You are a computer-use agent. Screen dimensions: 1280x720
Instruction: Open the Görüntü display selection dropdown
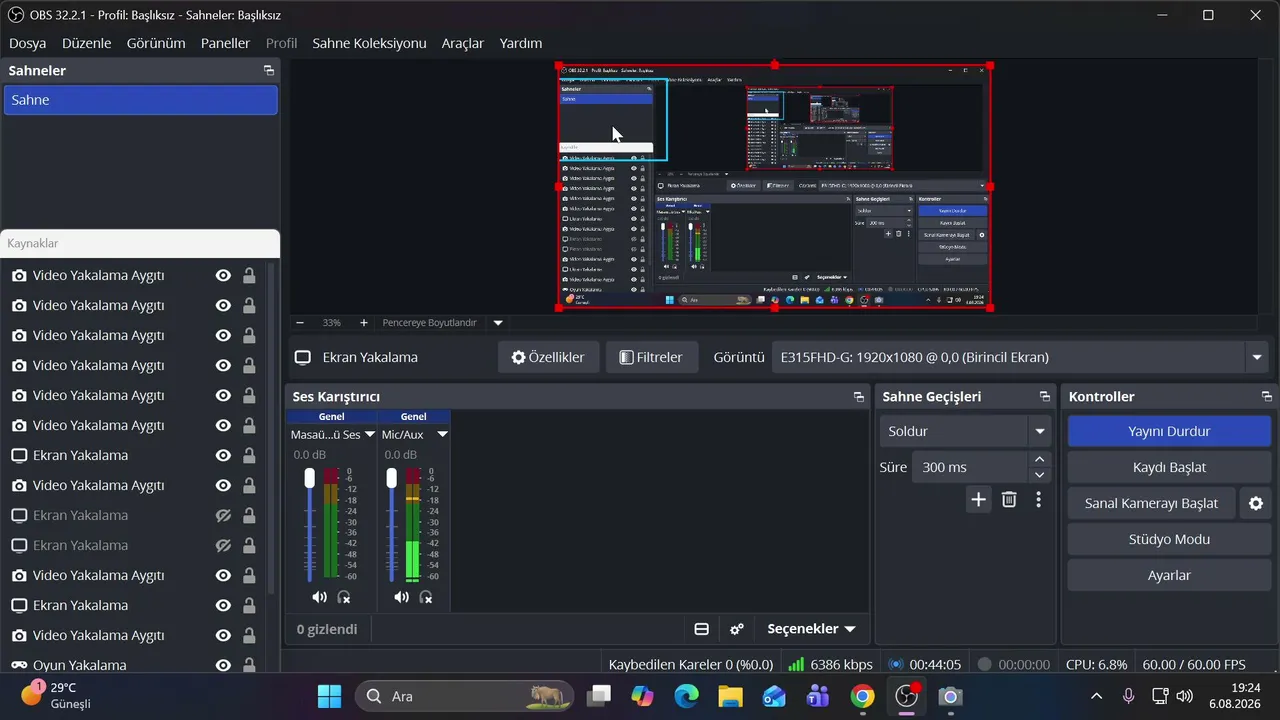1257,357
